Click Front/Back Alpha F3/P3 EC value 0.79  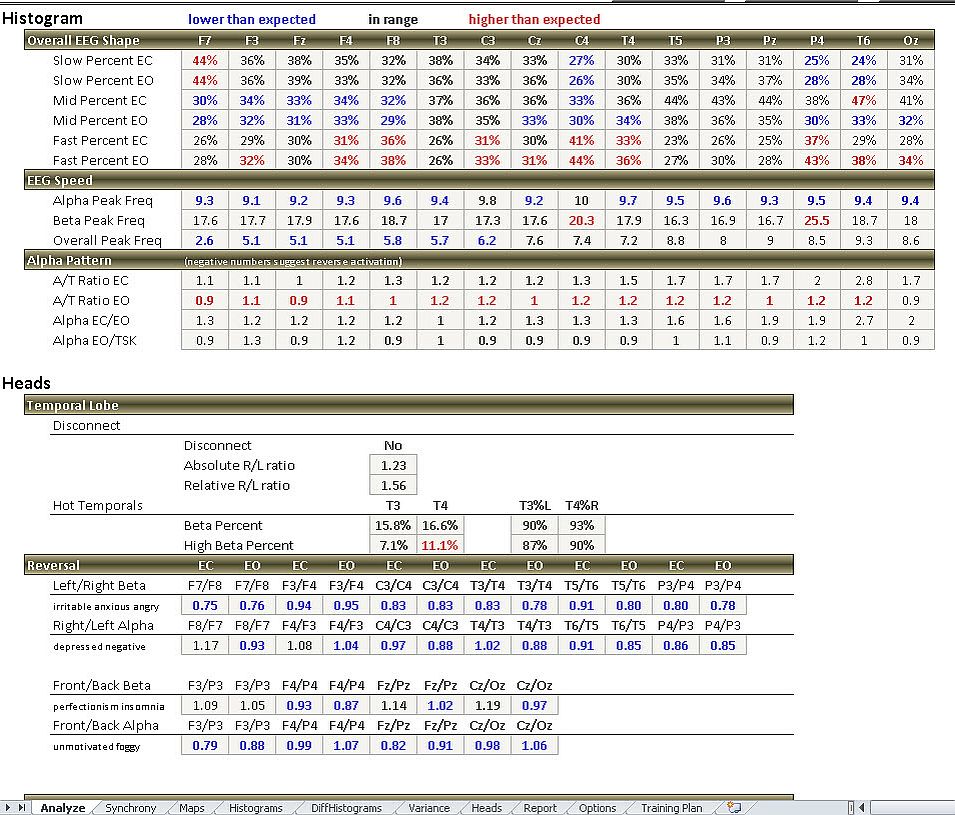click(205, 746)
